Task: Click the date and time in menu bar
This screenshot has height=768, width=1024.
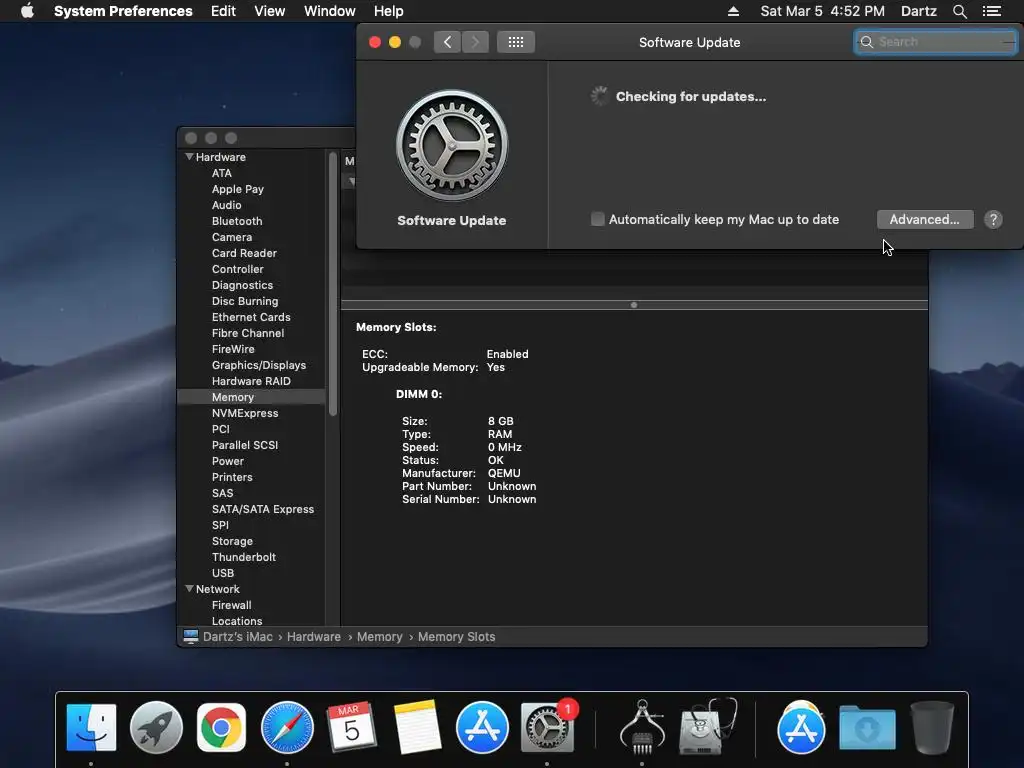Action: click(822, 11)
